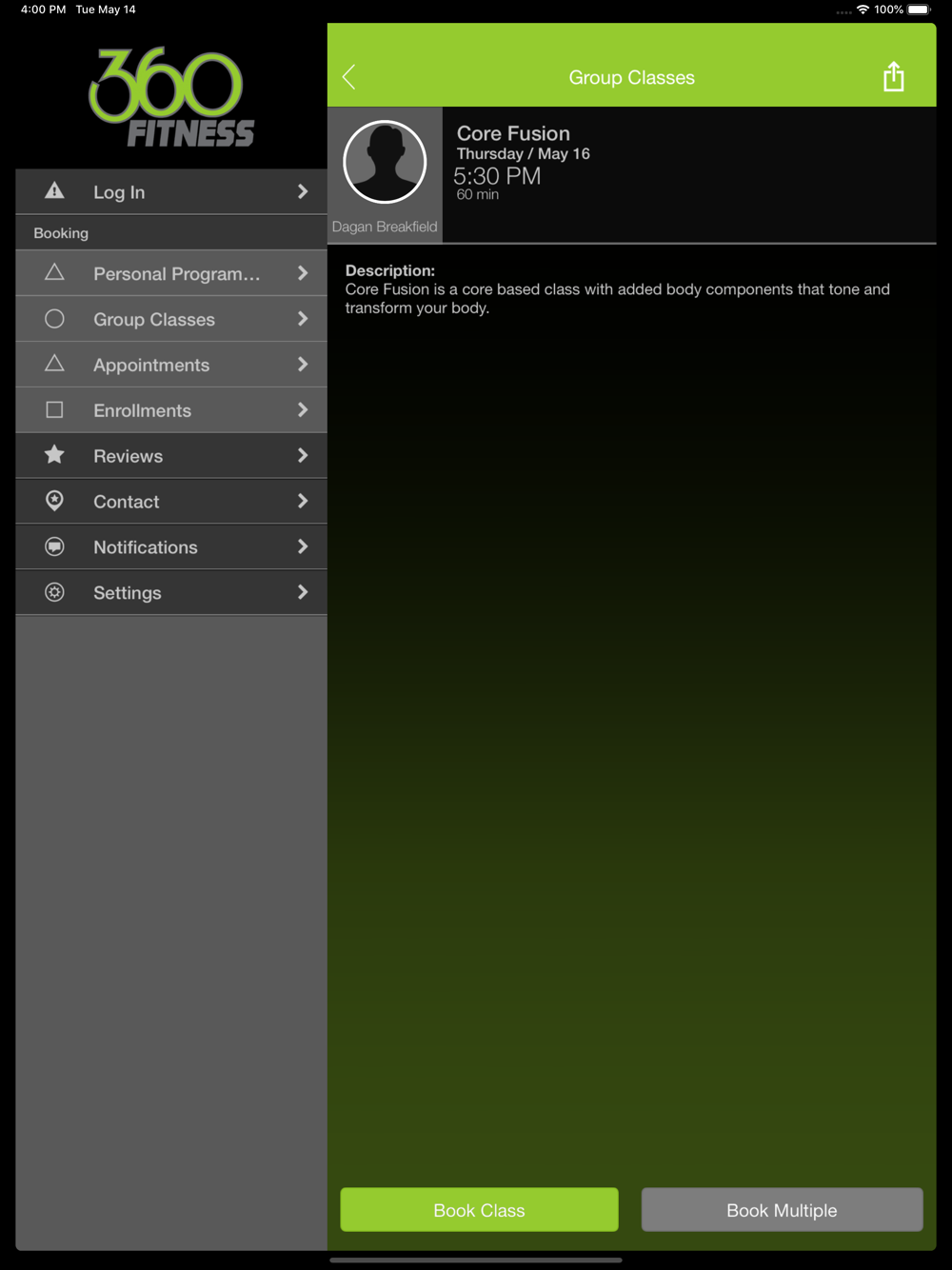Tap the 60 min duration text
This screenshot has width=952, height=1270.
pyautogui.click(x=477, y=194)
